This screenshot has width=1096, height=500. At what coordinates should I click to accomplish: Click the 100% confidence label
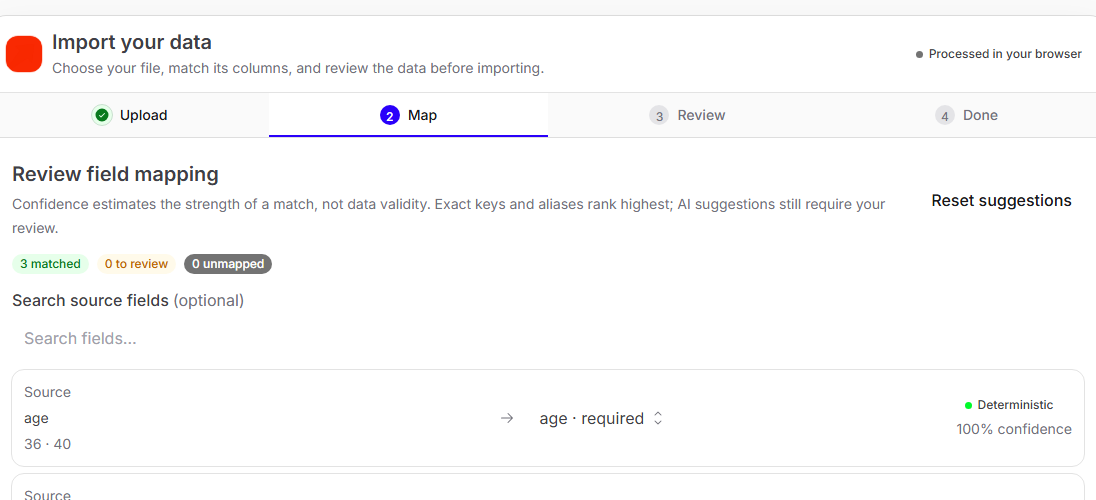pyautogui.click(x=1014, y=429)
